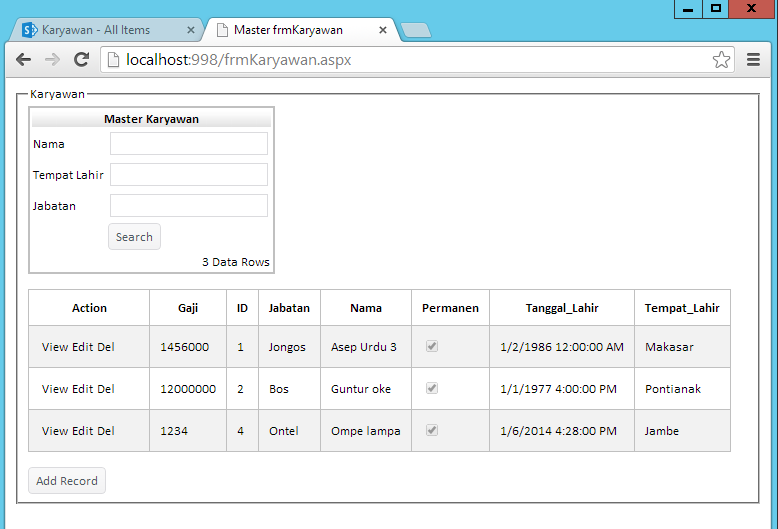Viewport: 778px width, 529px height.
Task: Toggle Permanen checkbox for Guntur oke
Action: point(432,388)
